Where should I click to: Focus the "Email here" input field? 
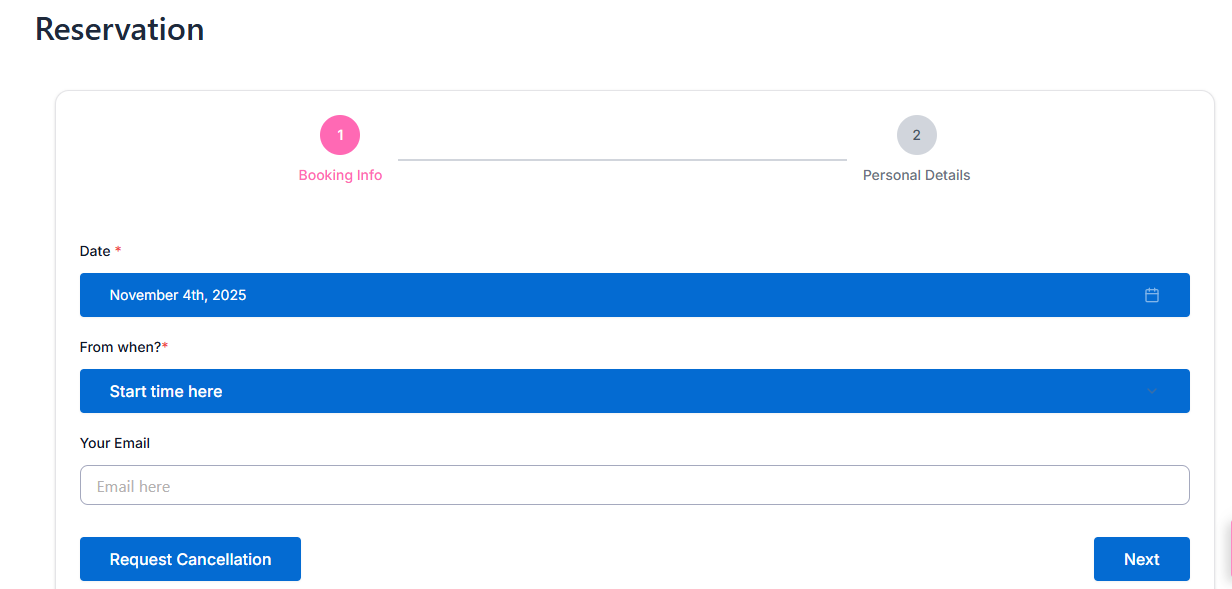(634, 486)
